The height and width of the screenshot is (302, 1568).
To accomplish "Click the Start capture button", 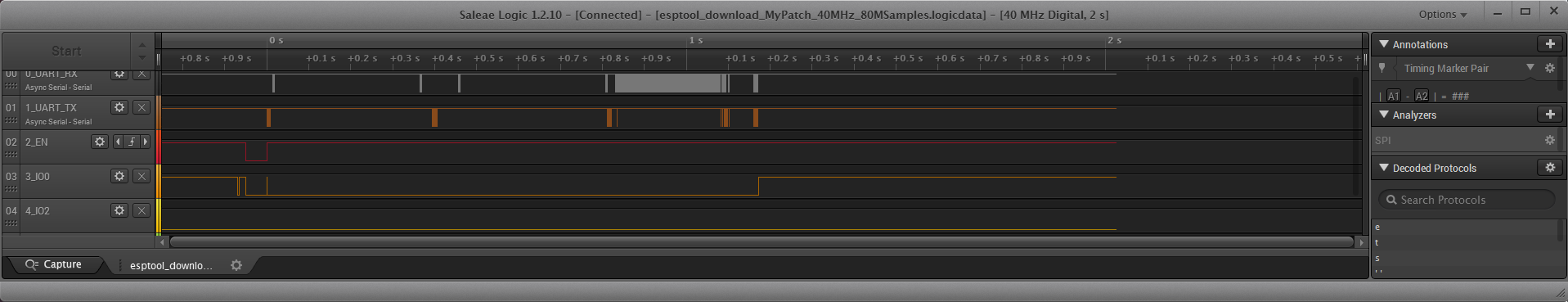I will [66, 51].
